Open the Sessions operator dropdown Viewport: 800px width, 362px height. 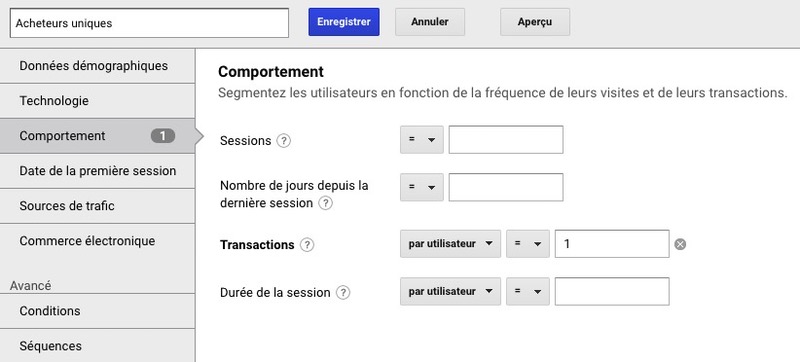pyautogui.click(x=422, y=140)
